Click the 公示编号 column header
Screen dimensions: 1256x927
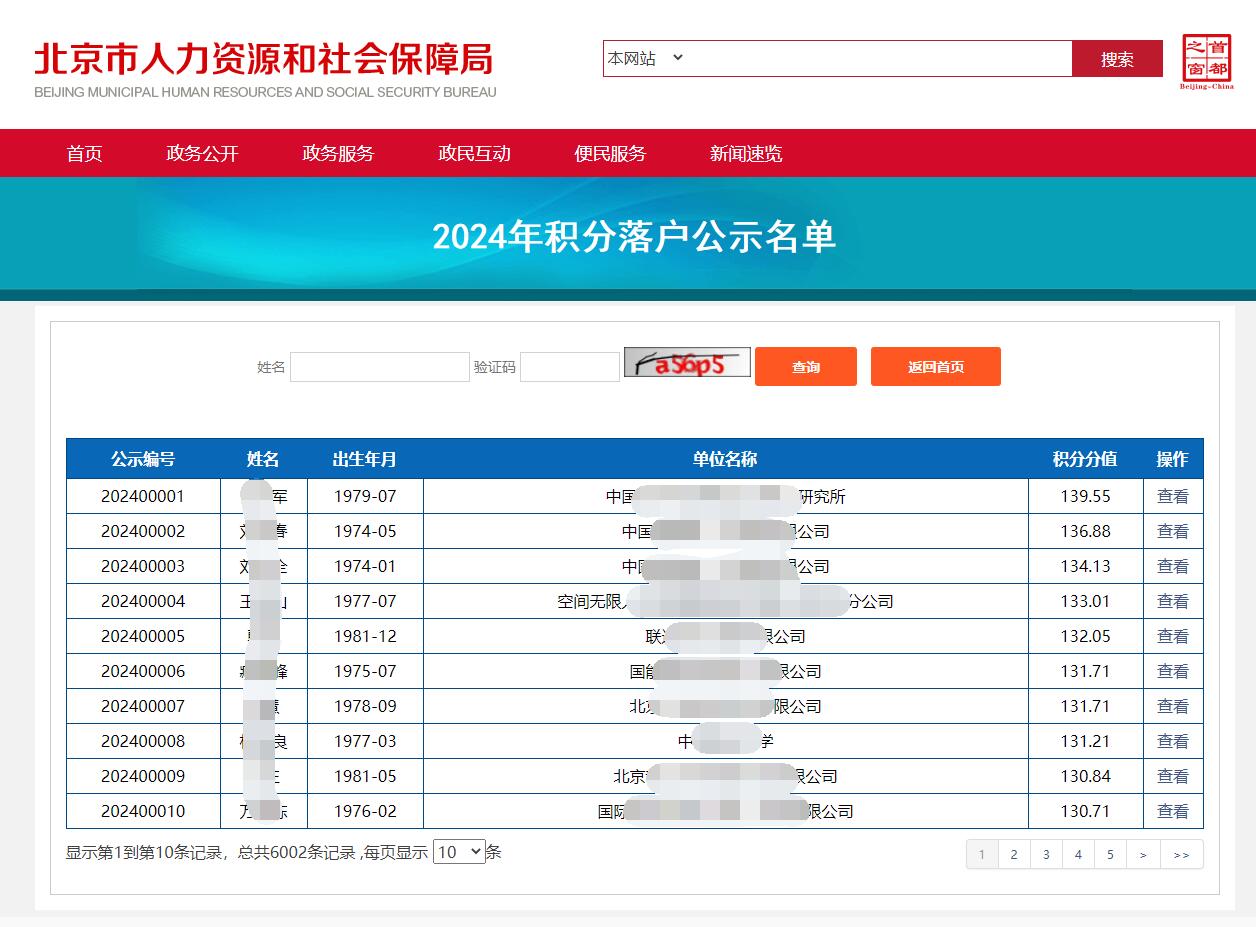pyautogui.click(x=143, y=459)
